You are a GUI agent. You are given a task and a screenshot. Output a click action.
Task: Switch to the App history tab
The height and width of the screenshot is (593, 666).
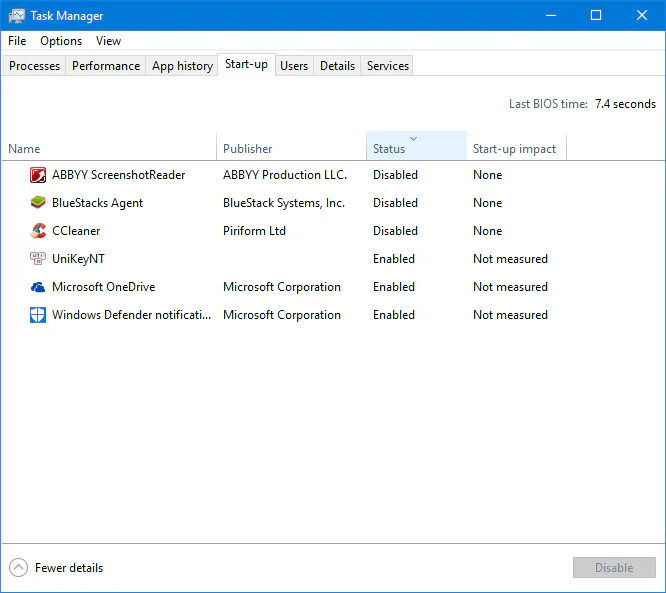click(x=182, y=66)
